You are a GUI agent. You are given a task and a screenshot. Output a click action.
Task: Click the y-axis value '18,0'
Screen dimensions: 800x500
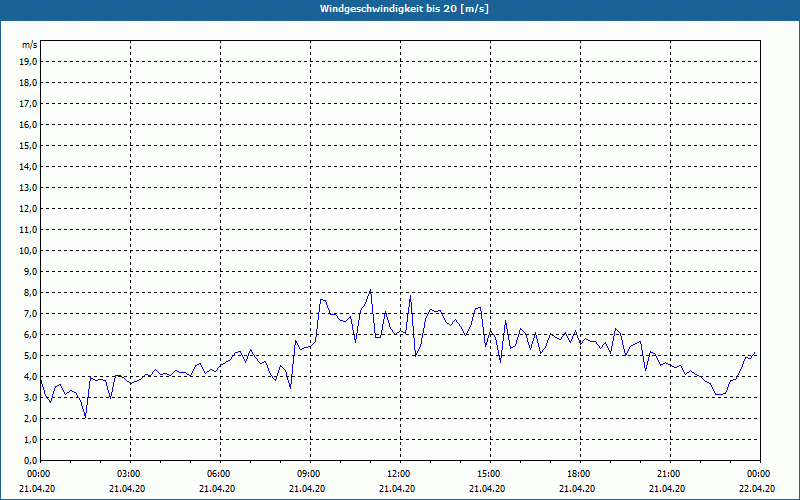pyautogui.click(x=29, y=83)
